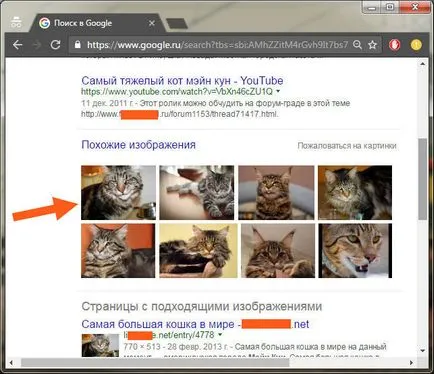Click the small cat thumbnail beside the .net result
Image resolution: width=434 pixels, height=374 pixels.
click(100, 345)
